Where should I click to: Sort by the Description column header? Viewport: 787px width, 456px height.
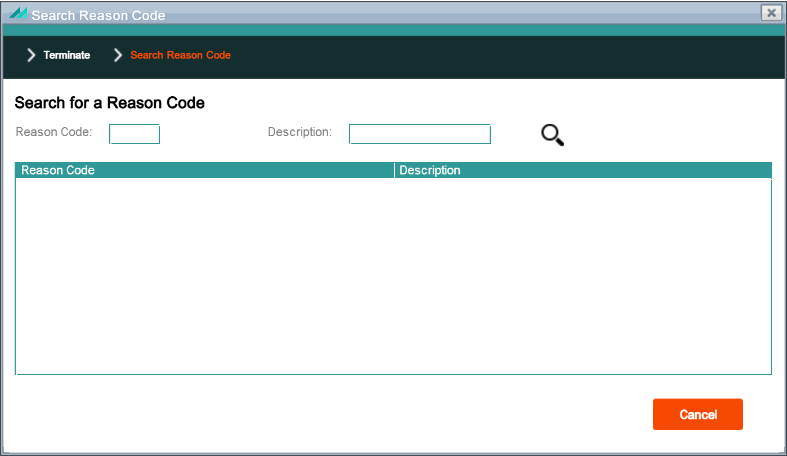pyautogui.click(x=583, y=170)
